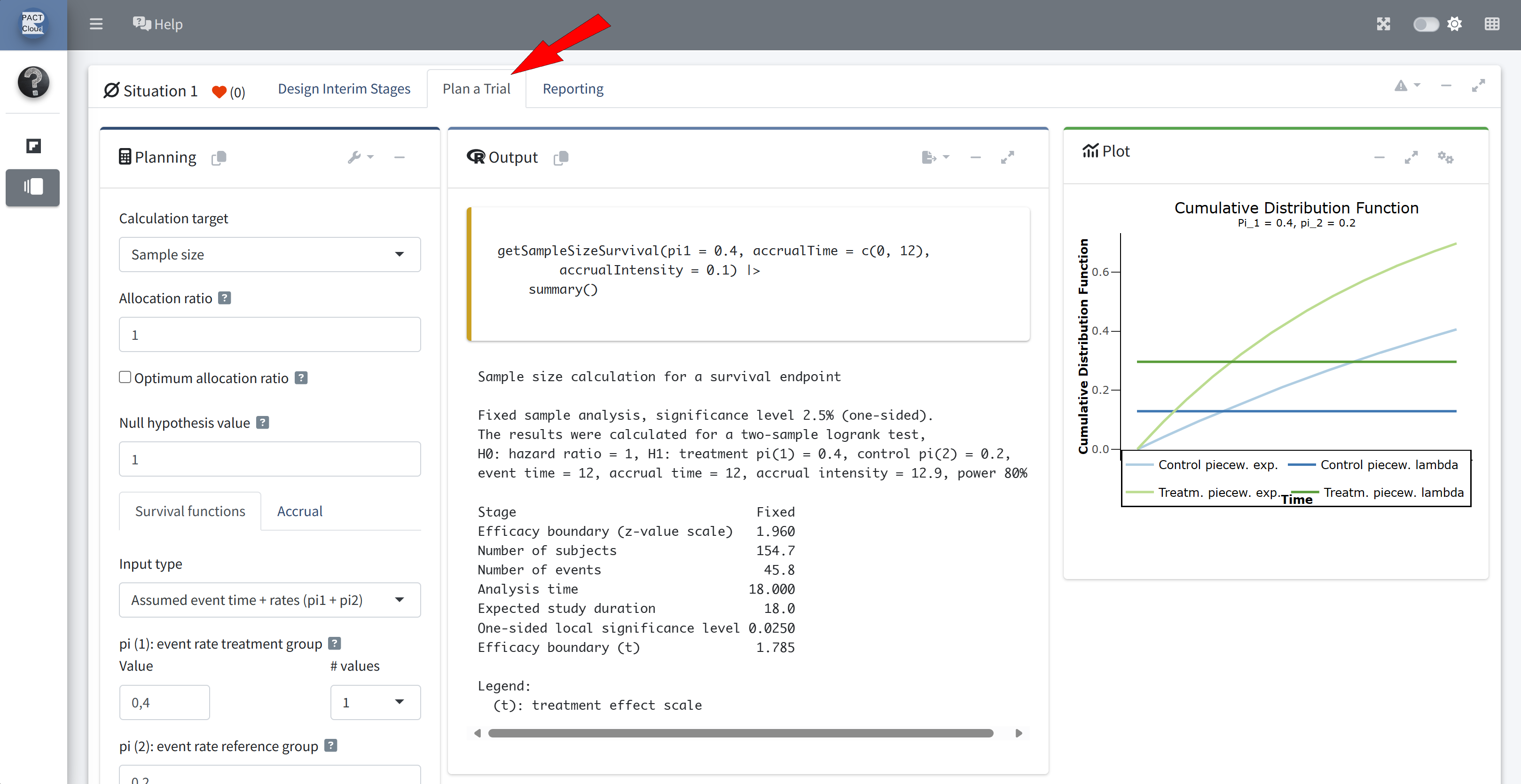Copy Planning panel contents via copy icon
The width and height of the screenshot is (1521, 784).
[219, 157]
